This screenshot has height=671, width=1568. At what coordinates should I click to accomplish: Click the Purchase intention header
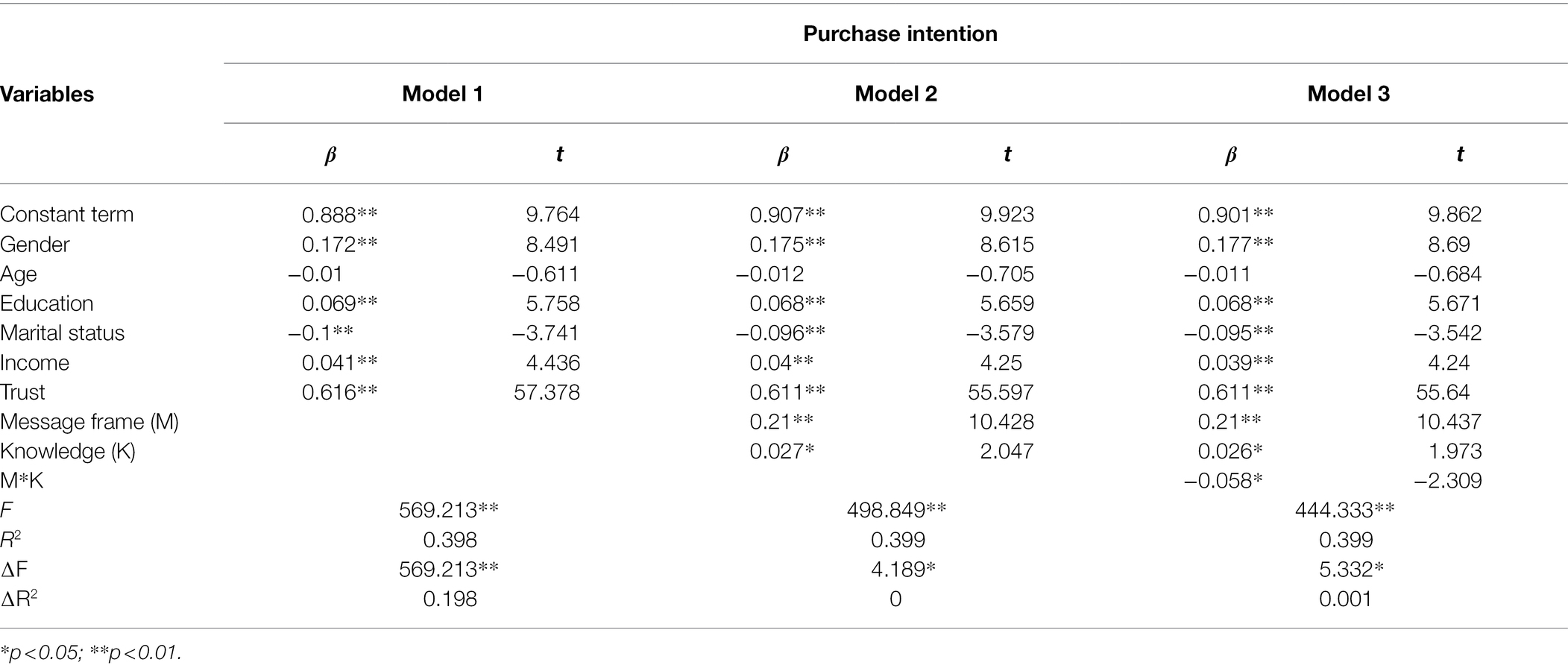pos(900,34)
